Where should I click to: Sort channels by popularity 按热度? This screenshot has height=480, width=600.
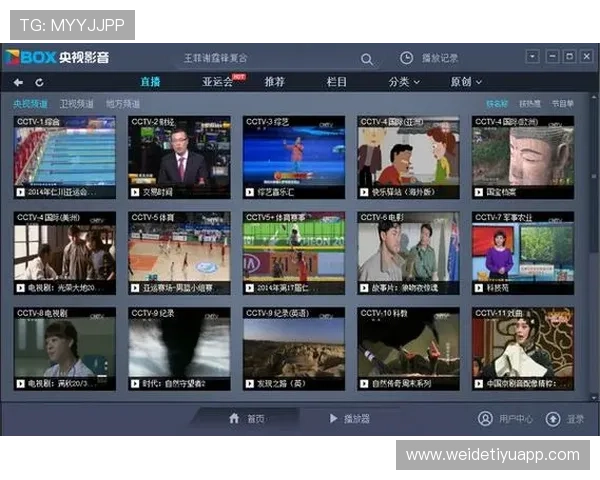pos(530,104)
